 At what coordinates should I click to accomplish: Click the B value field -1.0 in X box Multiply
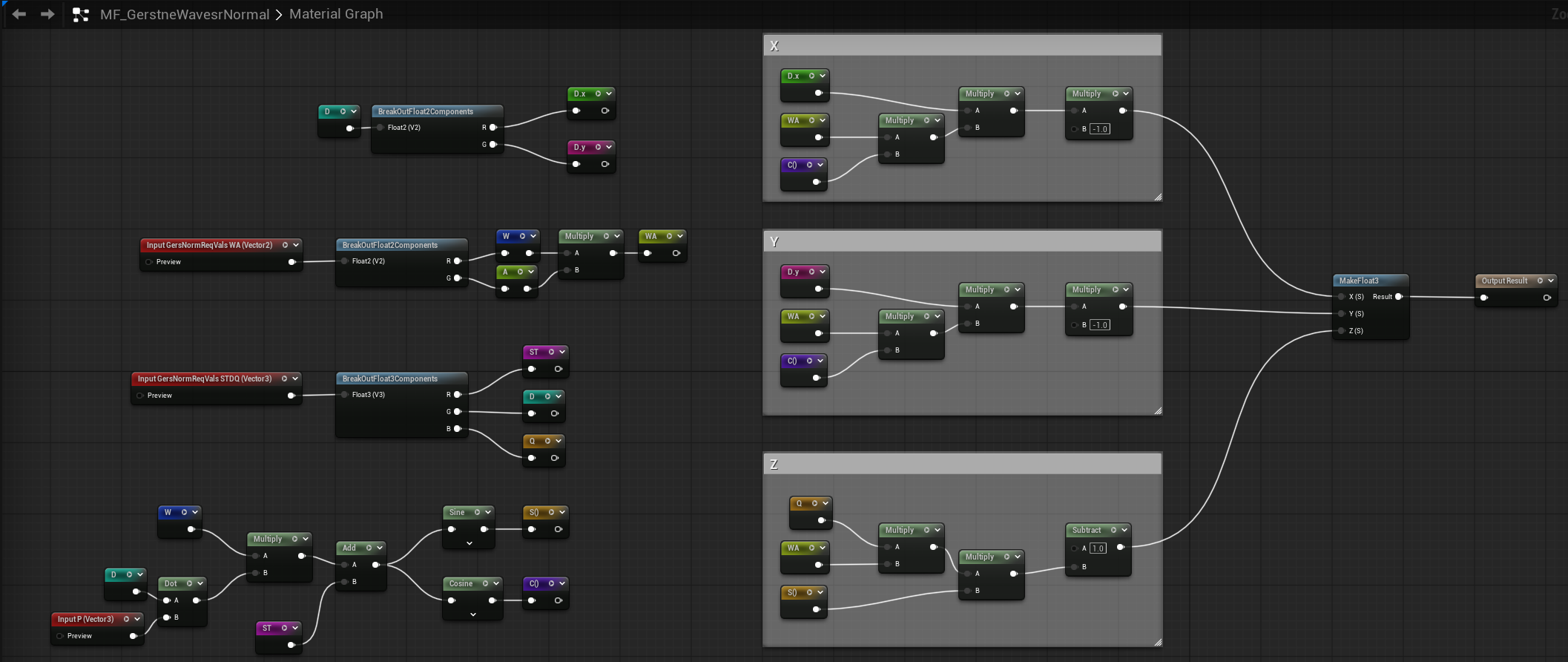(x=1100, y=129)
